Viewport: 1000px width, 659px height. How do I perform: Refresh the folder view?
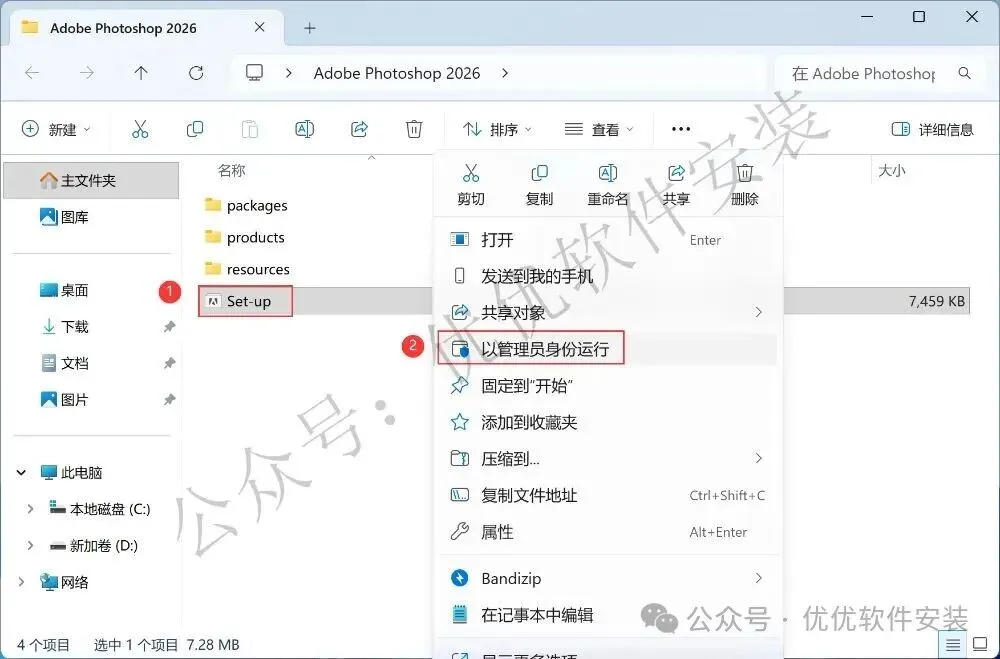(x=196, y=73)
